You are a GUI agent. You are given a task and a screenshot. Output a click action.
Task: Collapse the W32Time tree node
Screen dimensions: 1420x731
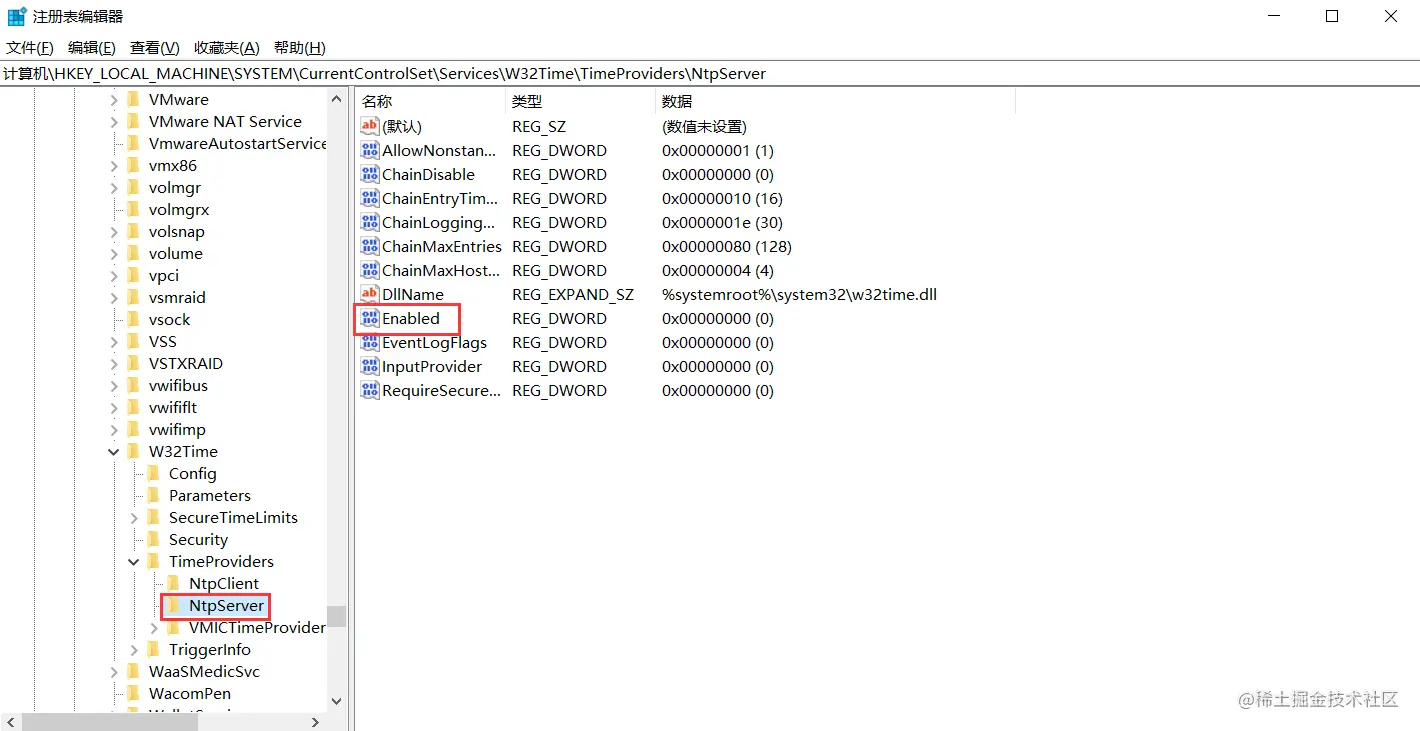click(x=113, y=452)
